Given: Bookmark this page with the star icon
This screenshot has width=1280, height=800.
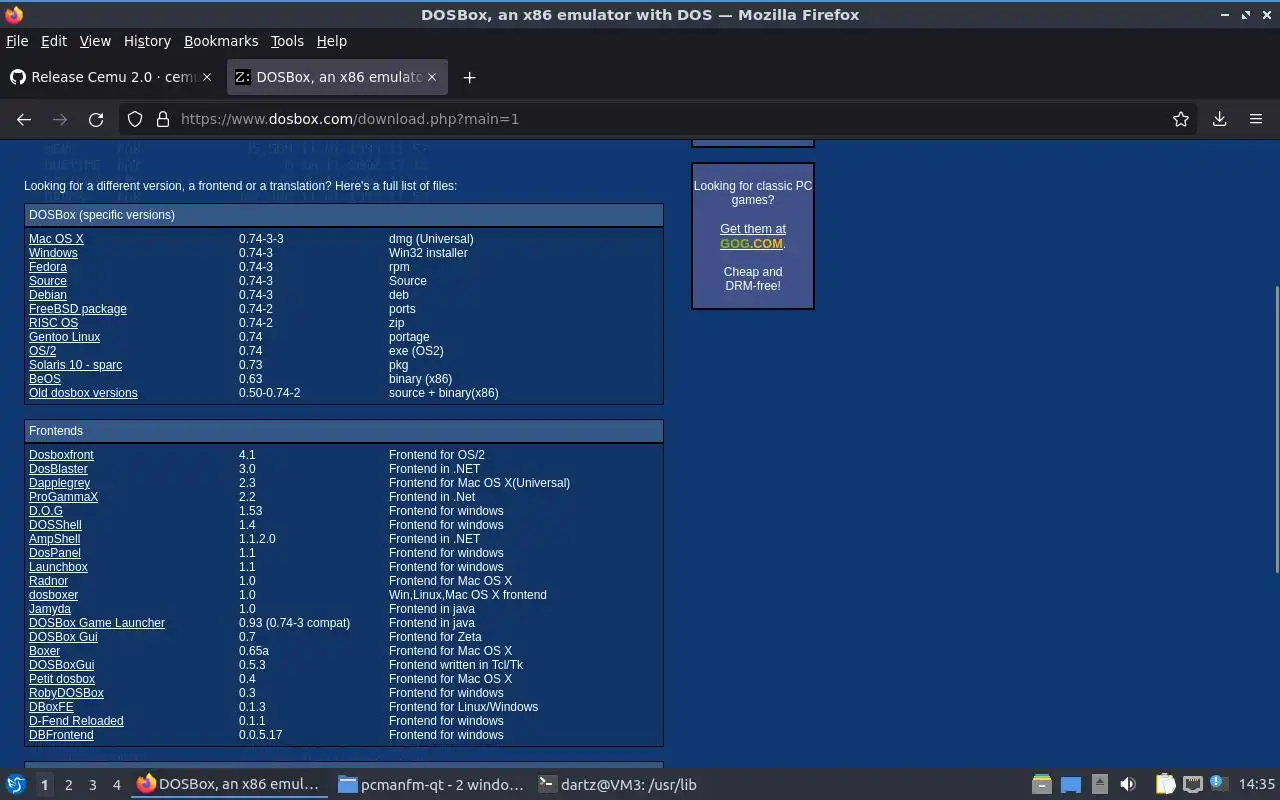Looking at the screenshot, I should pyautogui.click(x=1181, y=119).
